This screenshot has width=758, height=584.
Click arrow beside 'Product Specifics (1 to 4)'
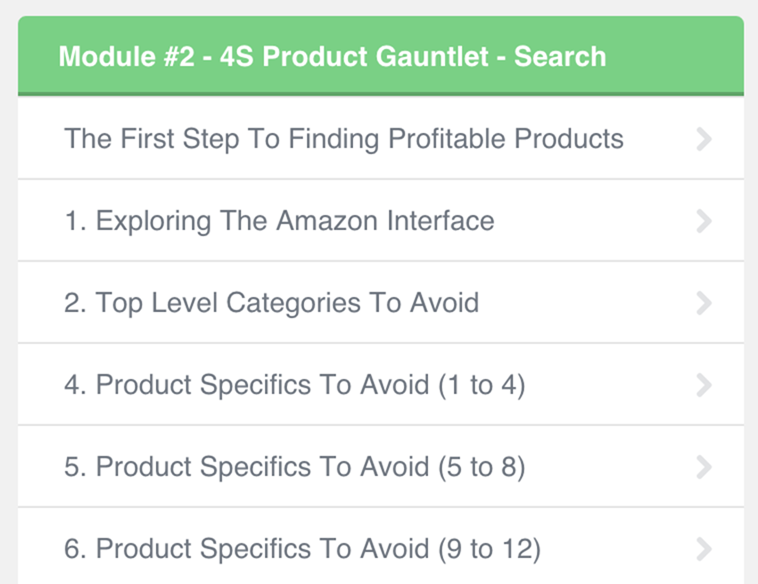[704, 385]
